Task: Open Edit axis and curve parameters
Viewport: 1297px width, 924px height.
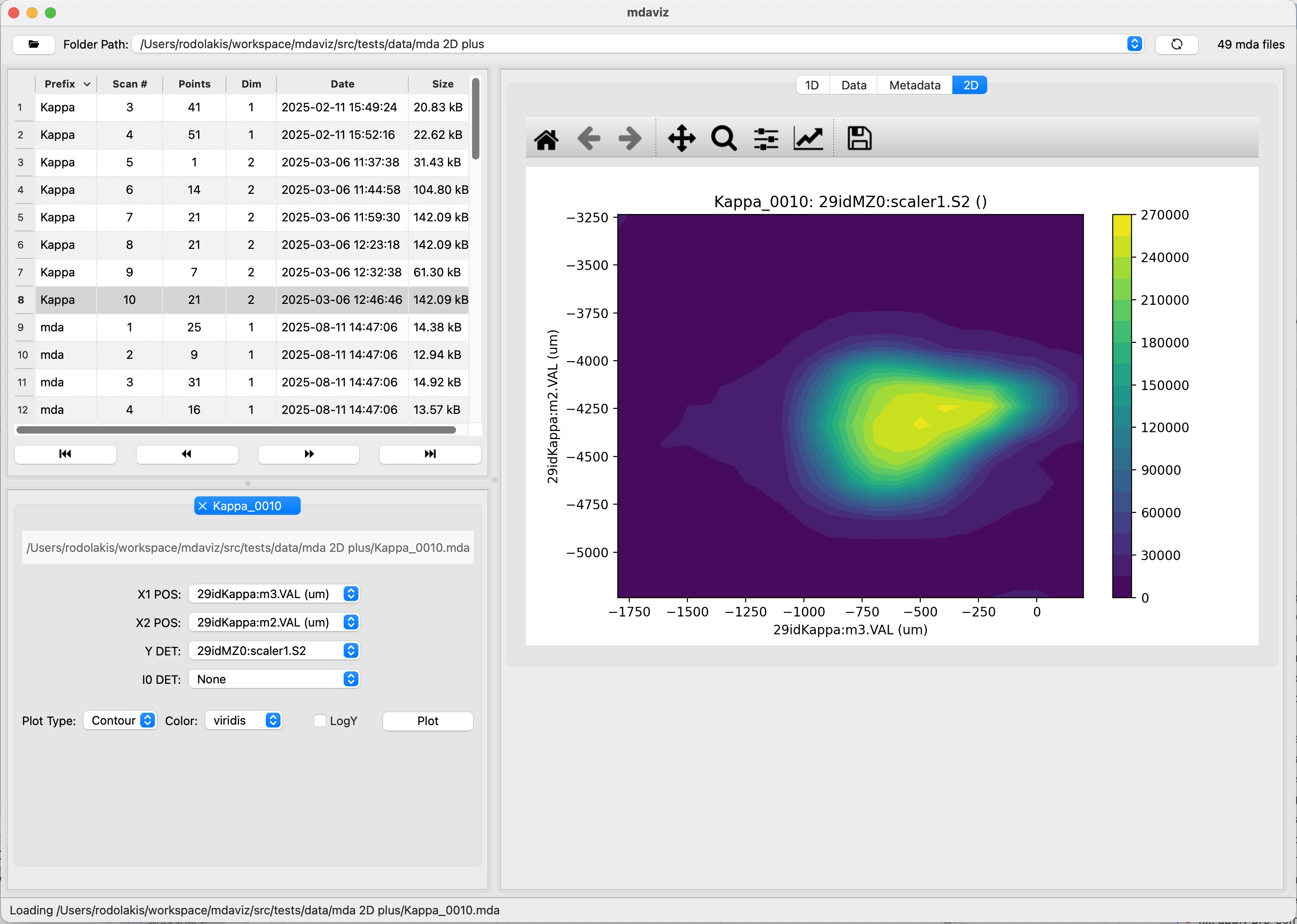Action: (808, 138)
